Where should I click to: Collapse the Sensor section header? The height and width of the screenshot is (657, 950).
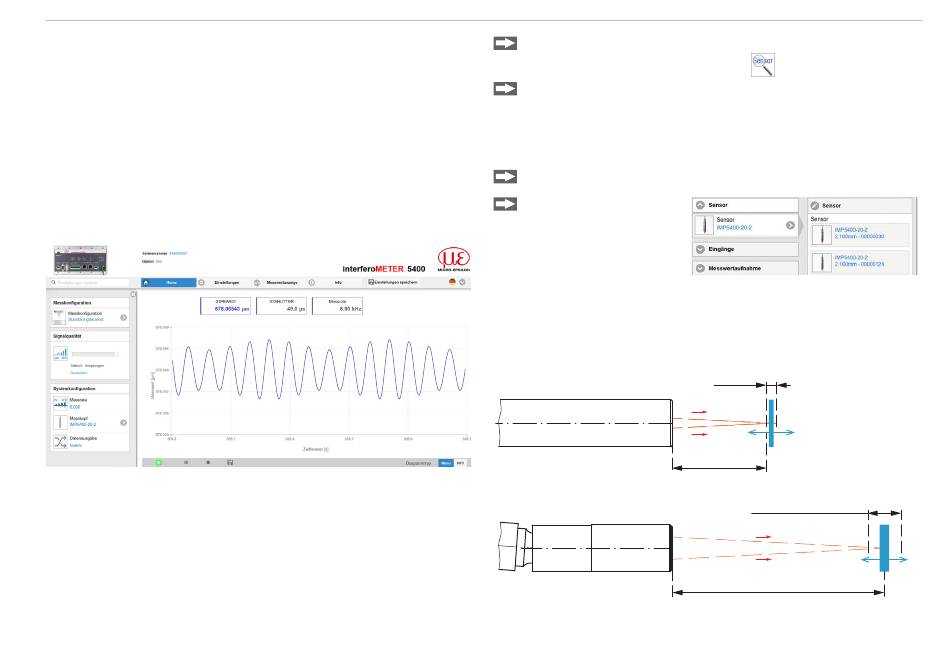click(x=745, y=205)
